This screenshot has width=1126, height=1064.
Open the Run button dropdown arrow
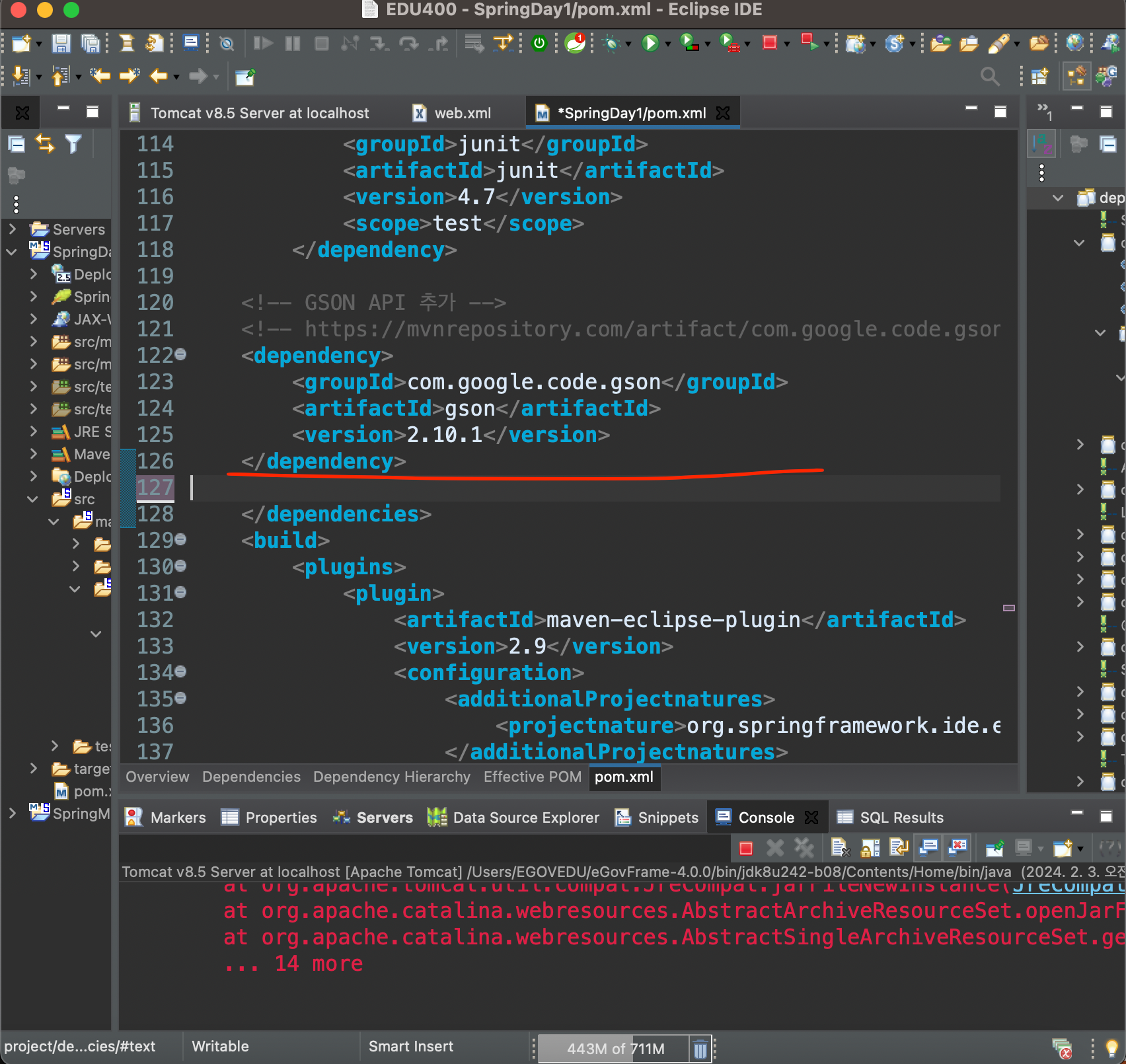668,44
